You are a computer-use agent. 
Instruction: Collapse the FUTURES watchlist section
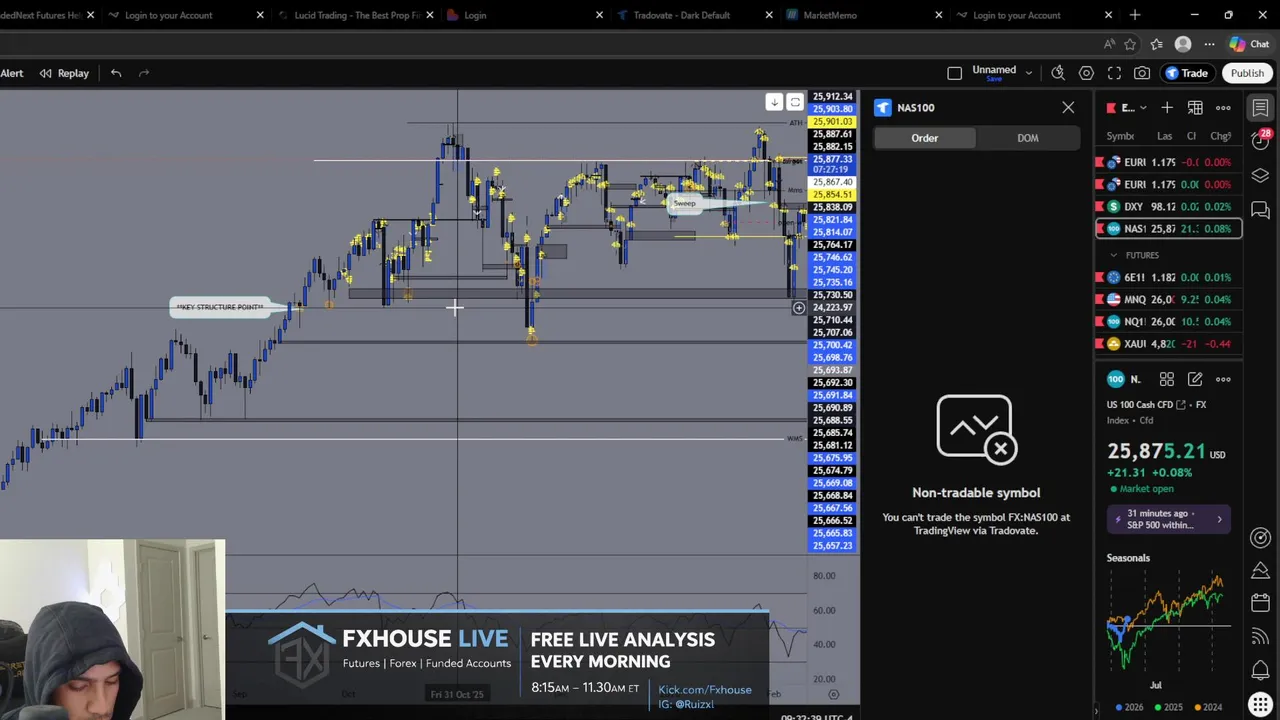pyautogui.click(x=1114, y=255)
